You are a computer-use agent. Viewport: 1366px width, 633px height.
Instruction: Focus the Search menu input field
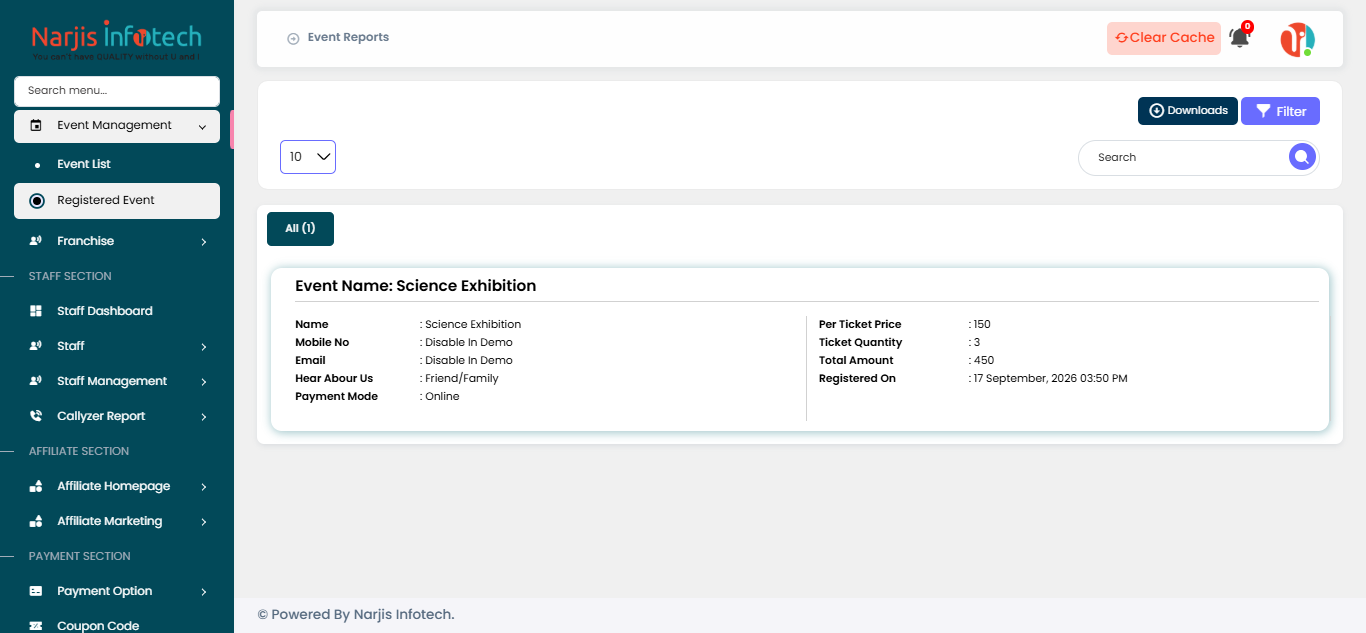tap(117, 91)
